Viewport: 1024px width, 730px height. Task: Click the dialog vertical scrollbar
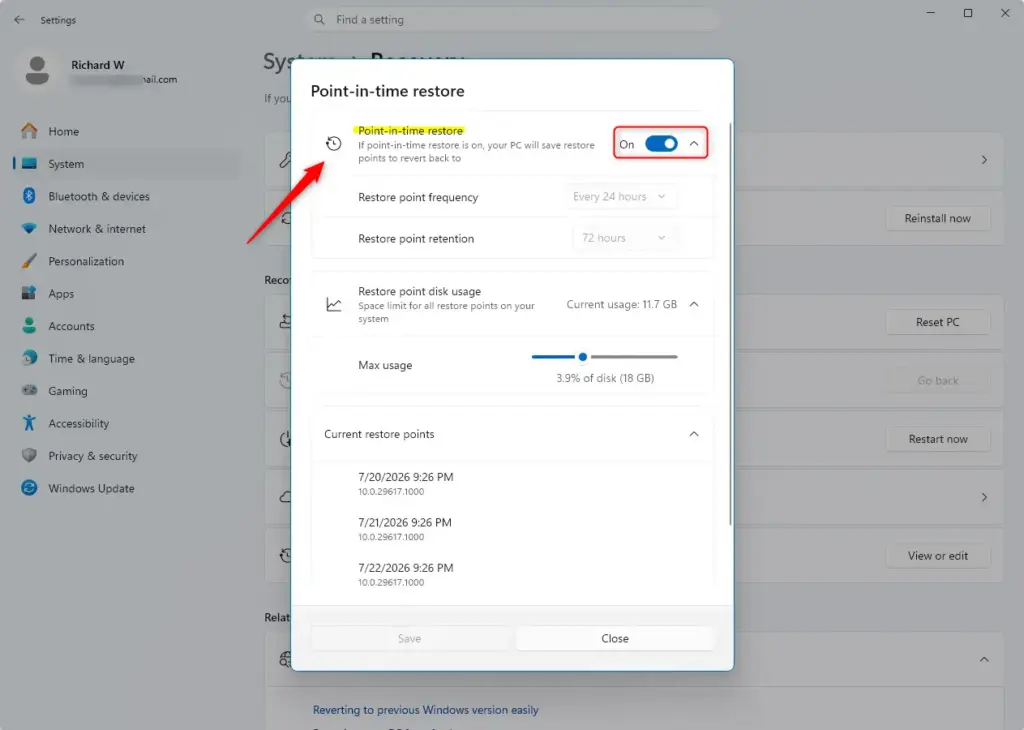pyautogui.click(x=730, y=323)
